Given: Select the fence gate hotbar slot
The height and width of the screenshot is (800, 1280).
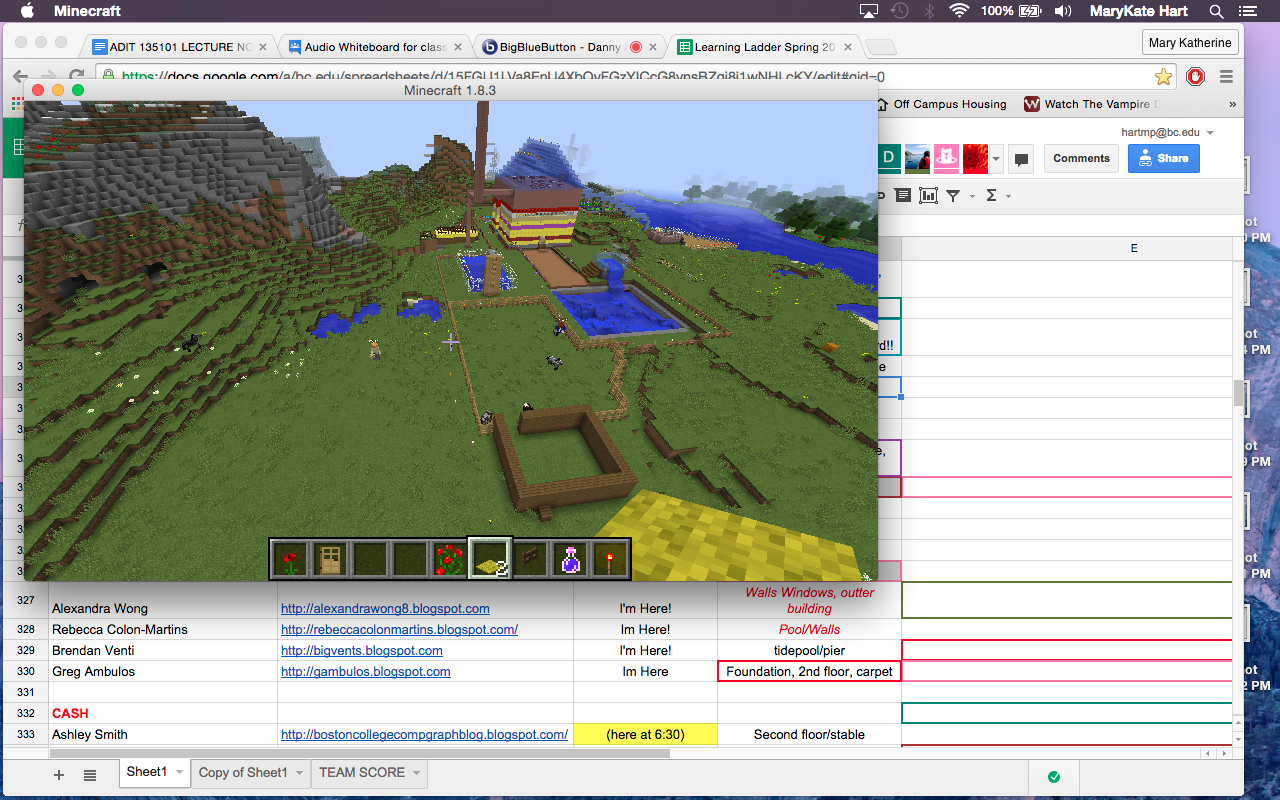Looking at the screenshot, I should tap(530, 560).
